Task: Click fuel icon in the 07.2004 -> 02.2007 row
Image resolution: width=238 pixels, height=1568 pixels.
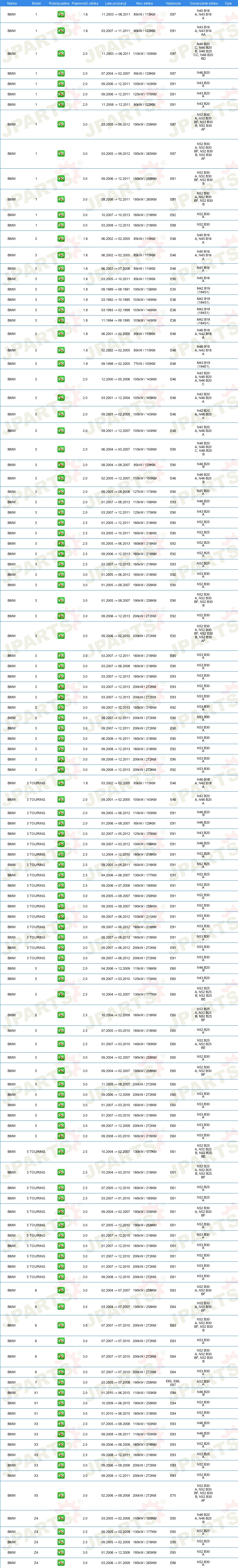Action: [x=61, y=74]
